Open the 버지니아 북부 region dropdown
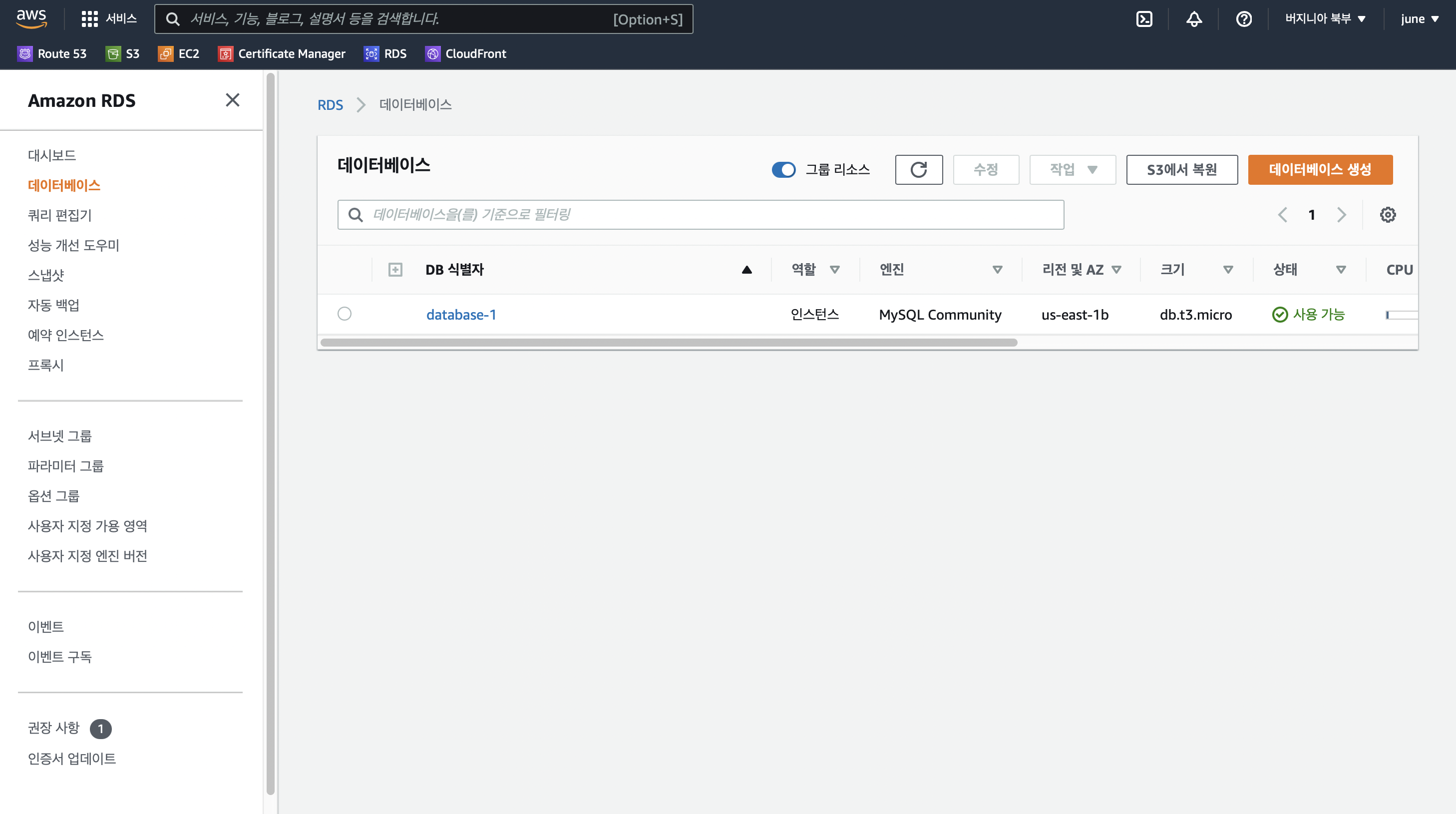 pyautogui.click(x=1325, y=18)
